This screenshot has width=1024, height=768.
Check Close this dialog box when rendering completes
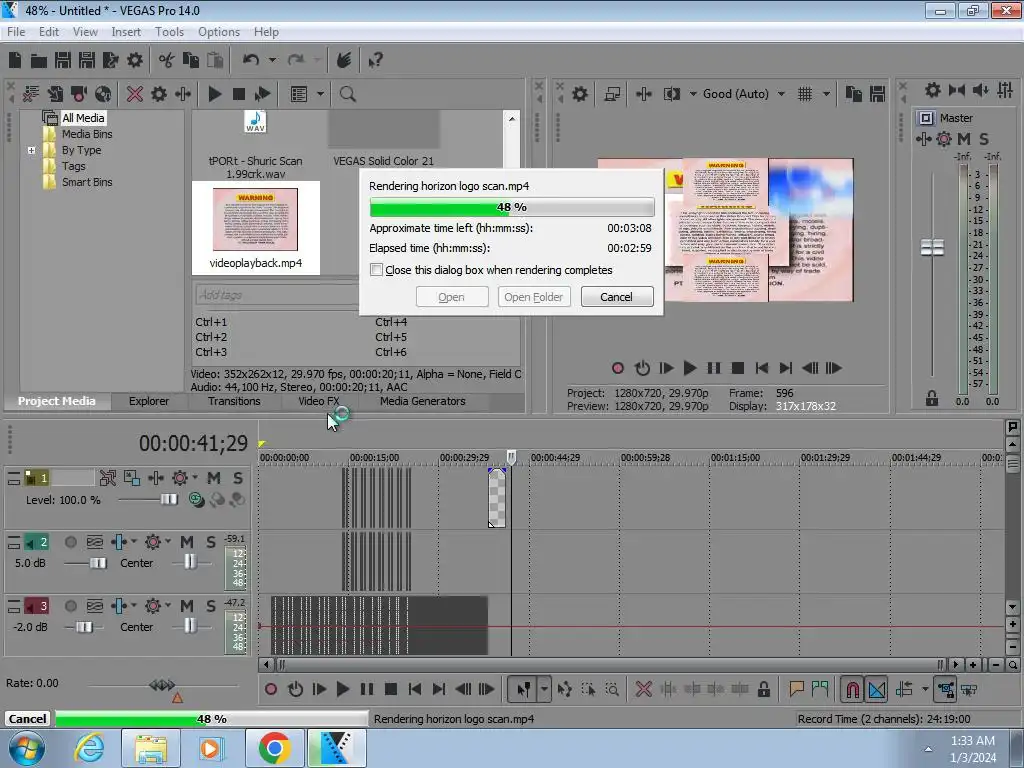tap(376, 270)
